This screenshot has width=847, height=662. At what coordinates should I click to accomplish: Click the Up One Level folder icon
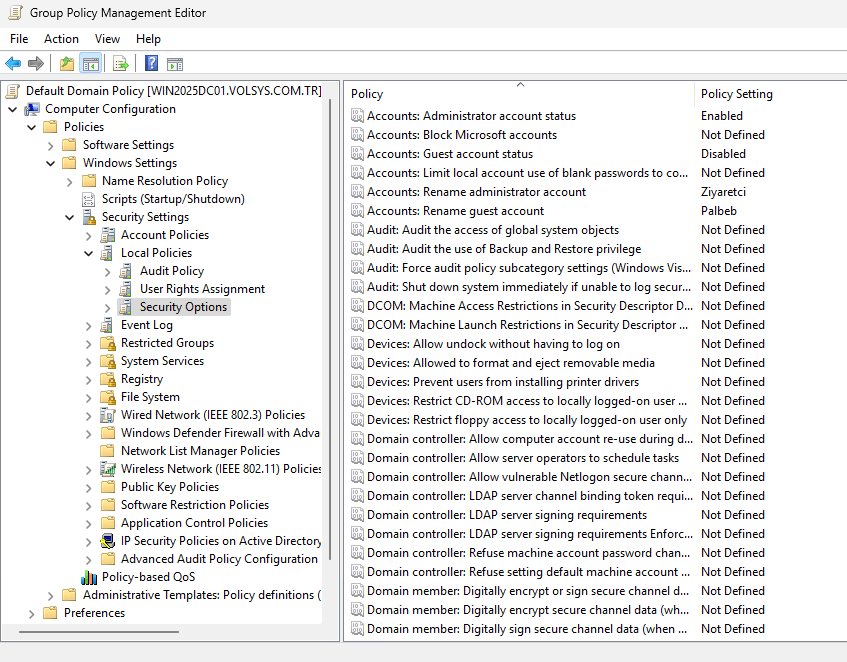(x=67, y=64)
